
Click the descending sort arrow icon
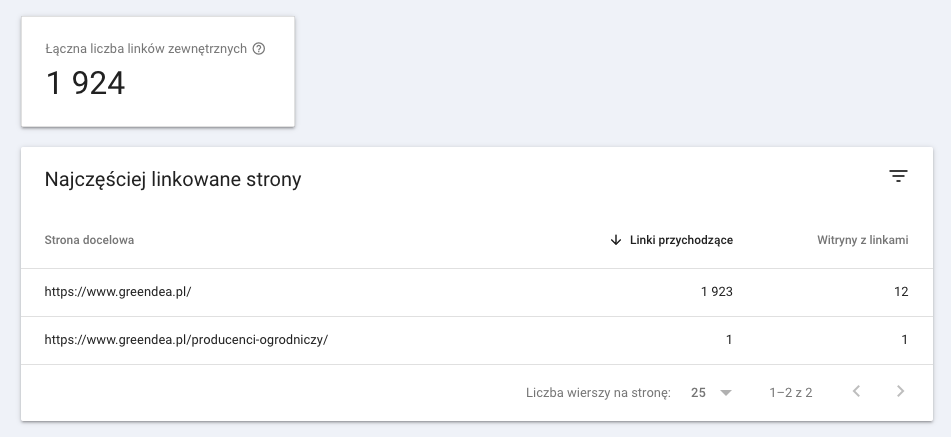pyautogui.click(x=616, y=240)
